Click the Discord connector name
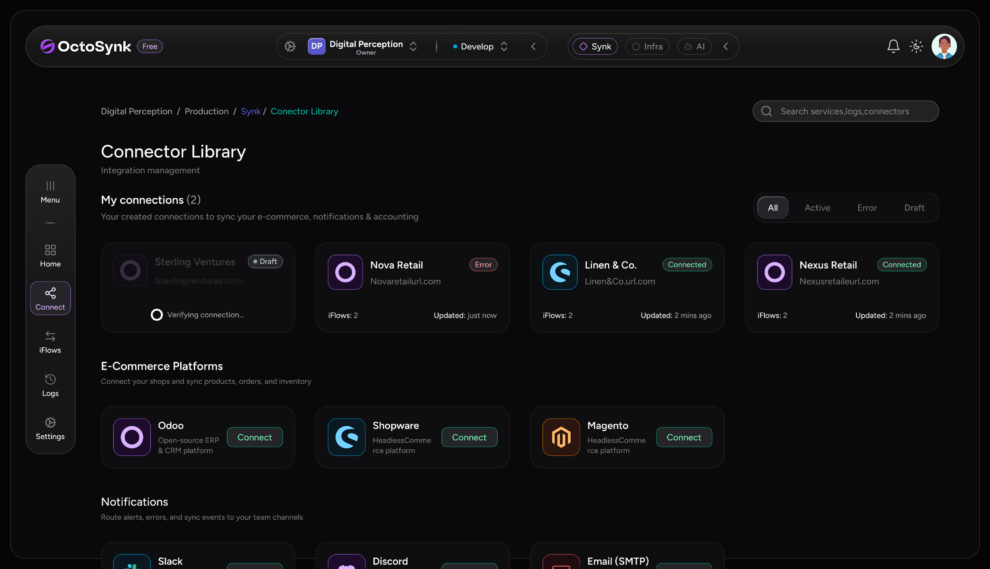Screen dimensions: 990x569 (390, 561)
